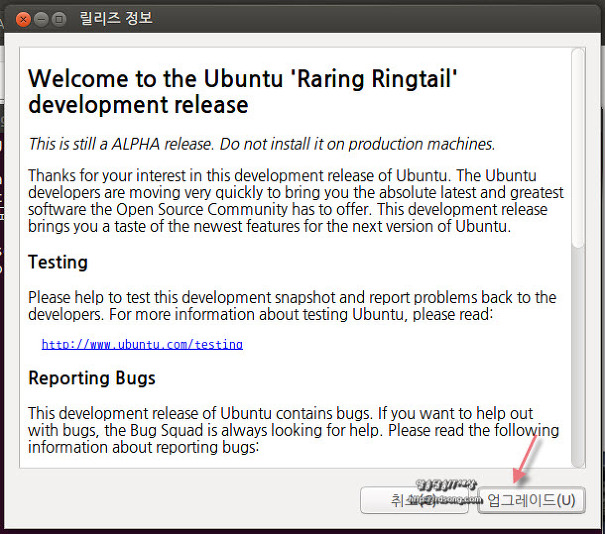
Task: Click the 'Please help to test' paragraph
Action: pos(292,306)
